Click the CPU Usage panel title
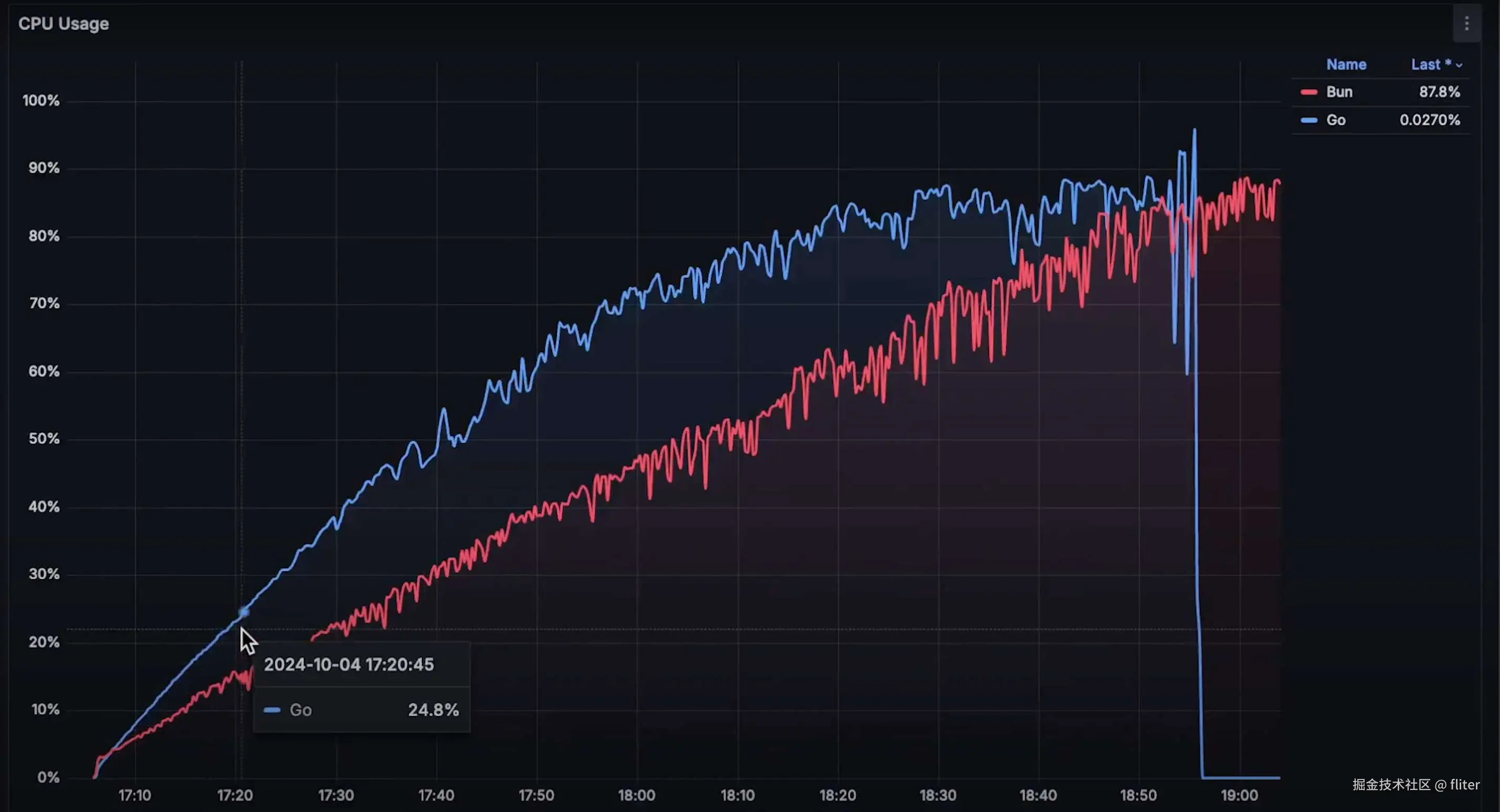The image size is (1500, 812). coord(64,24)
